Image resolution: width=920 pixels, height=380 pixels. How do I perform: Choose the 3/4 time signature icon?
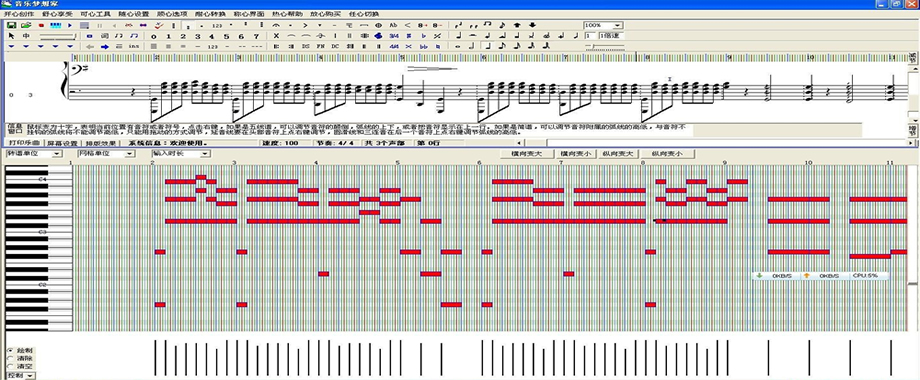pos(394,36)
